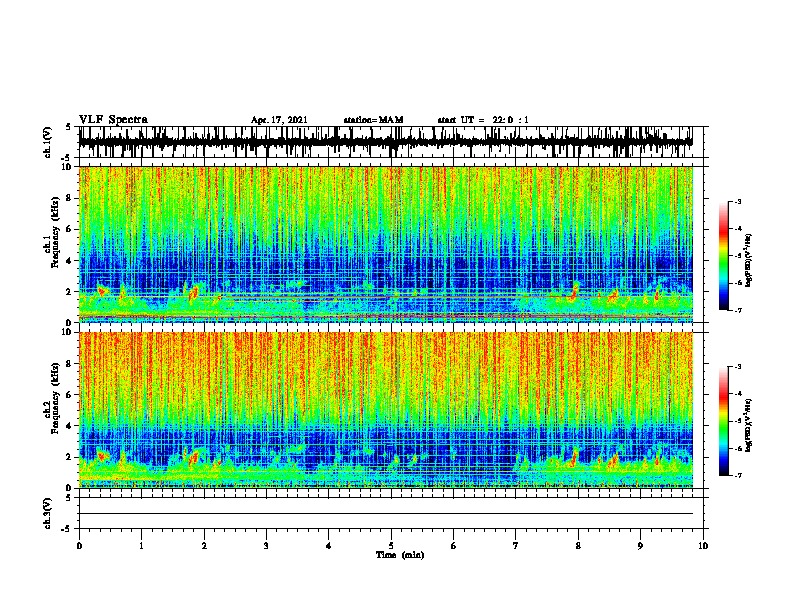Open the ch.2 spectrogram colorbar
Viewport: 792px width, 612px height.
pos(723,421)
